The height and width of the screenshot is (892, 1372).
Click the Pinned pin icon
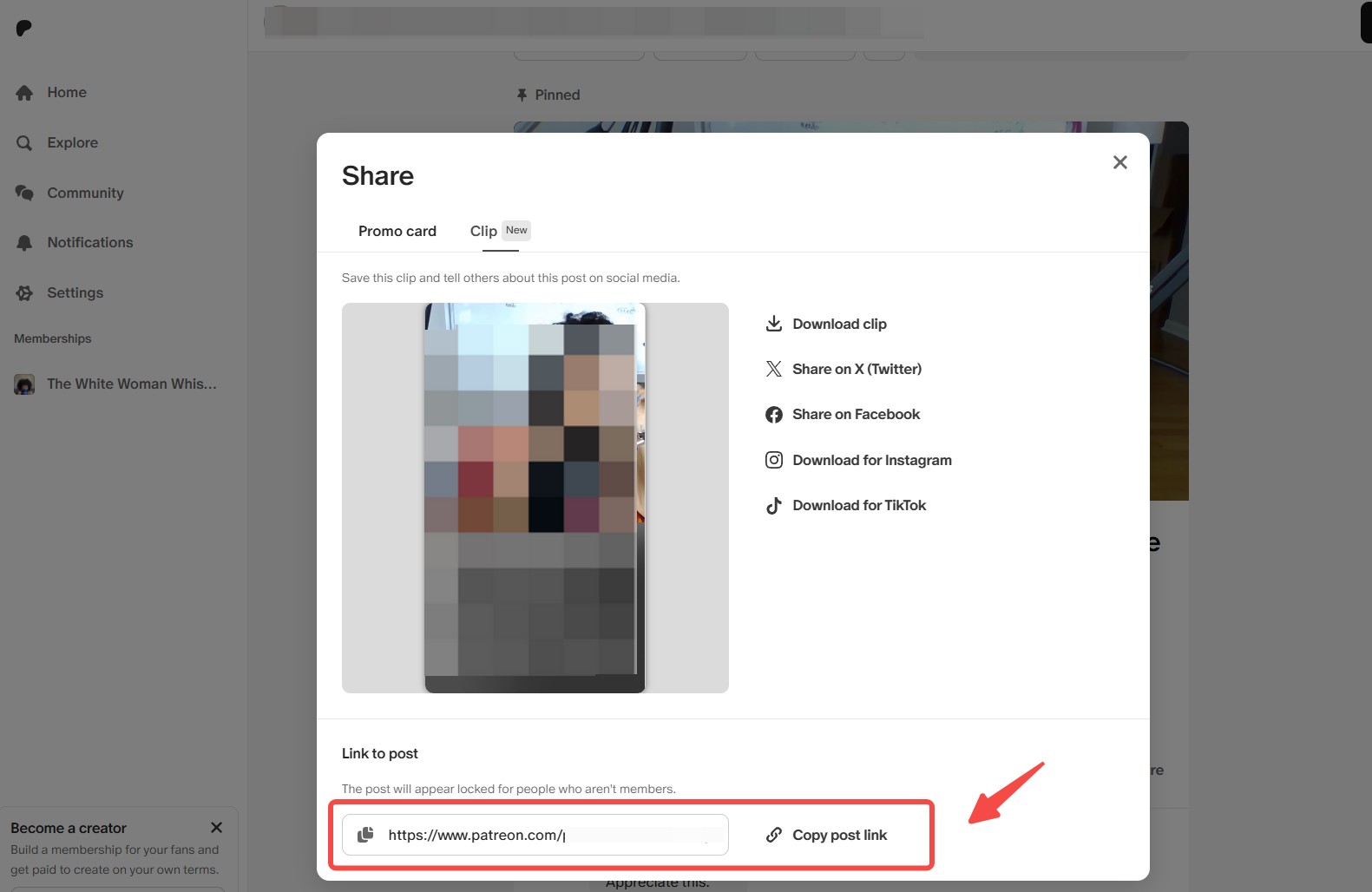pos(522,95)
